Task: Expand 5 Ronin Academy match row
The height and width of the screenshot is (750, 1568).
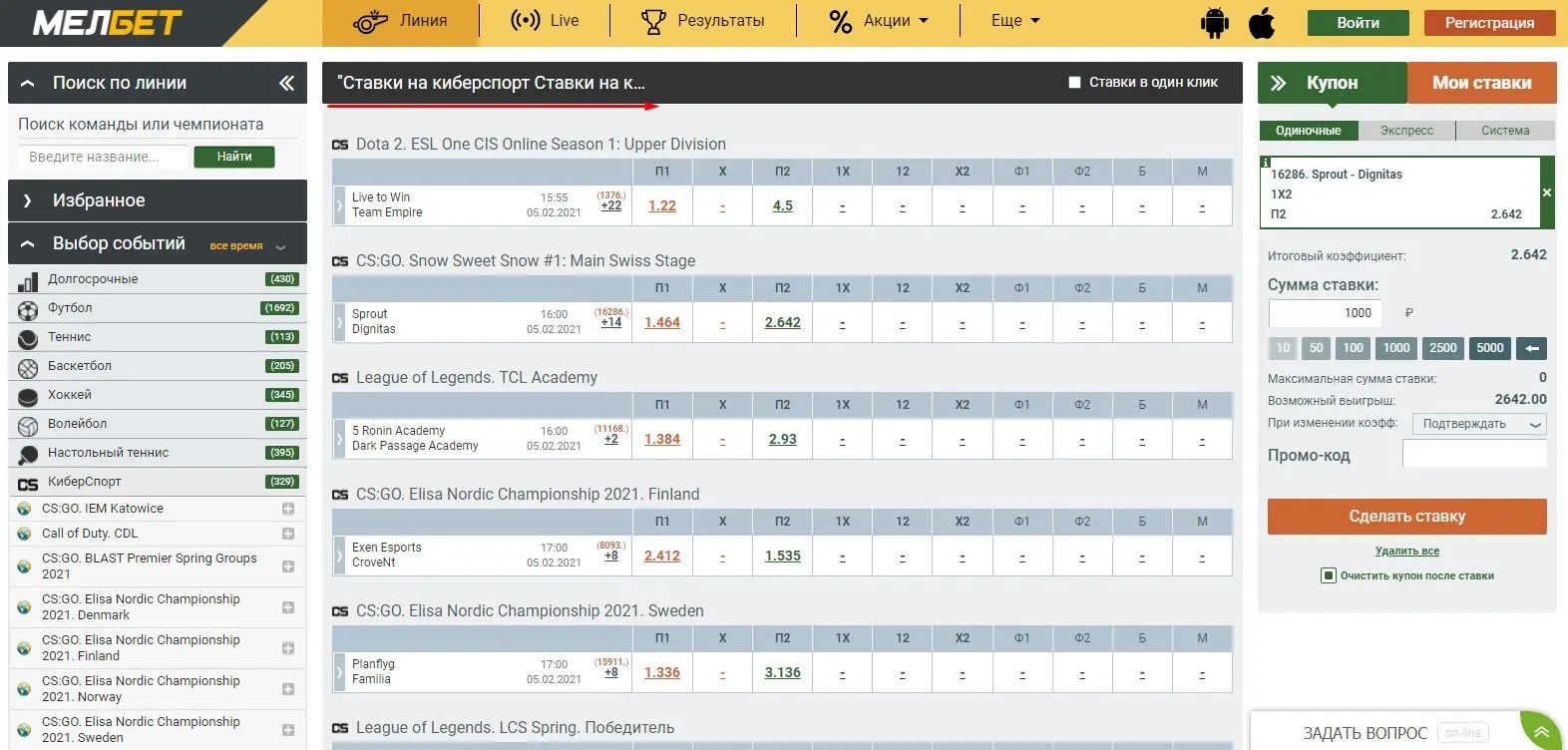Action: pyautogui.click(x=339, y=439)
